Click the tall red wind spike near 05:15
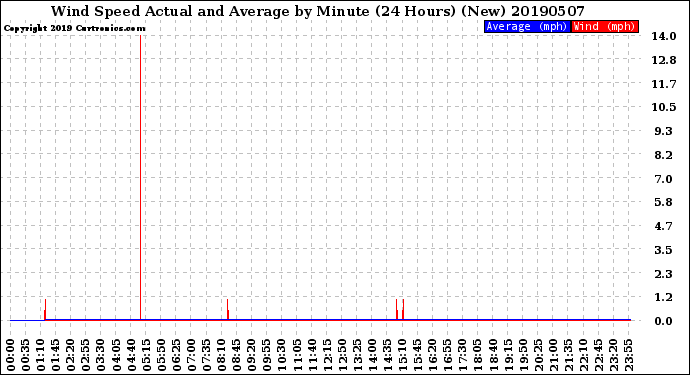Image resolution: width=690 pixels, height=375 pixels. pyautogui.click(x=140, y=176)
